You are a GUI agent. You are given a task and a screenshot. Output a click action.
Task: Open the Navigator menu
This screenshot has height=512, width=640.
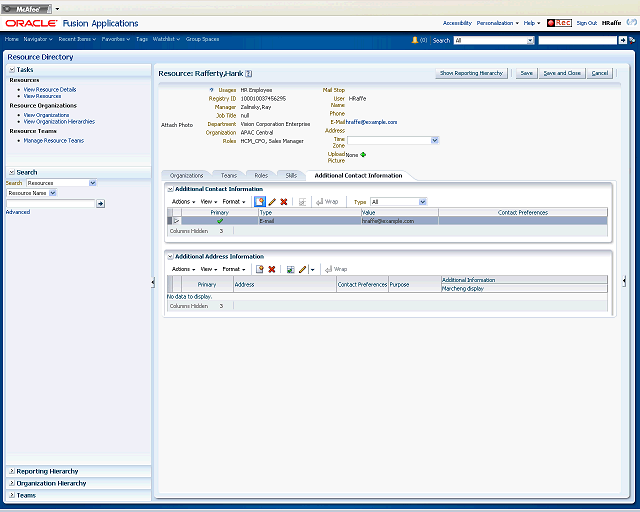38,39
